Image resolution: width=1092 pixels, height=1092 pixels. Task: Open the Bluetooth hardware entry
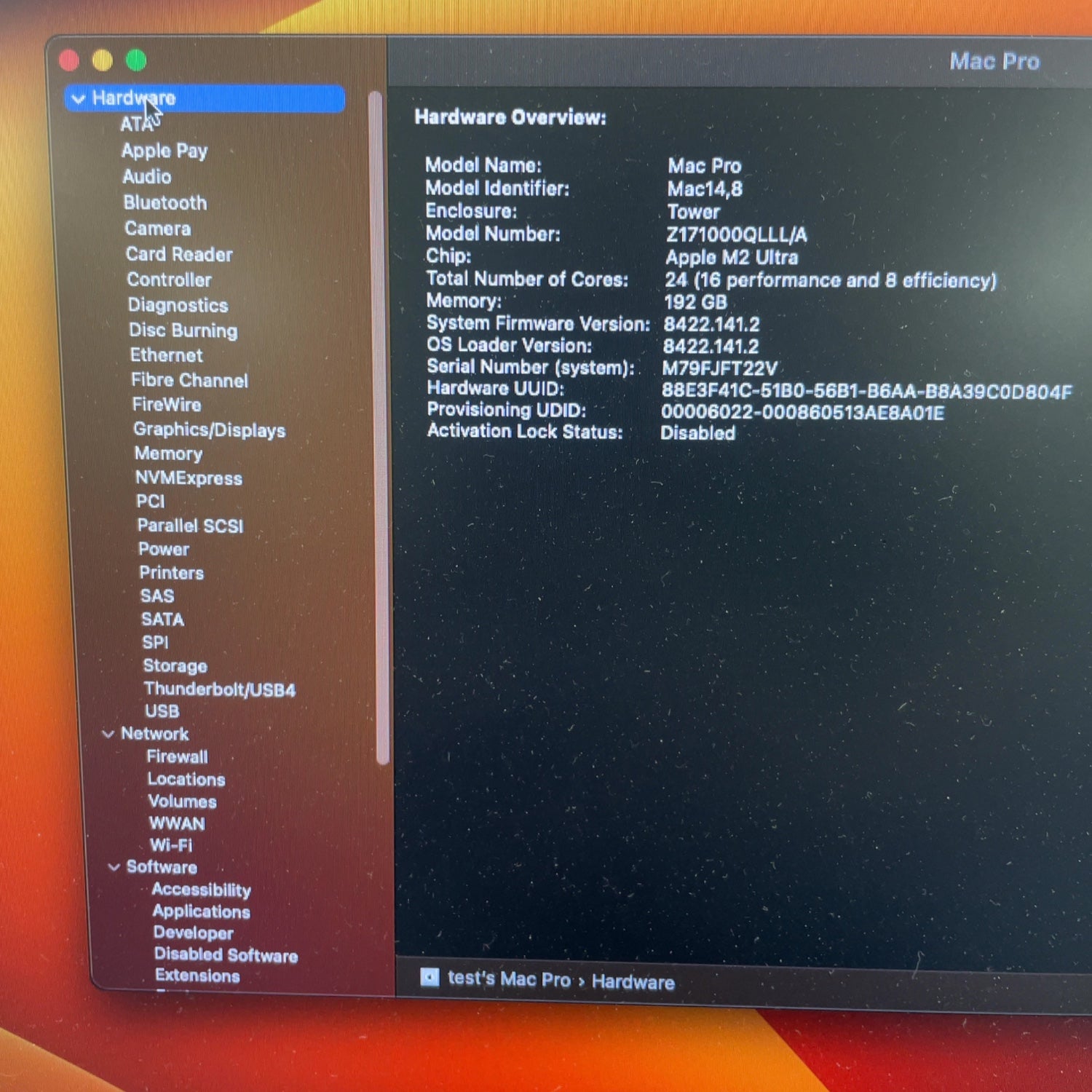point(165,203)
